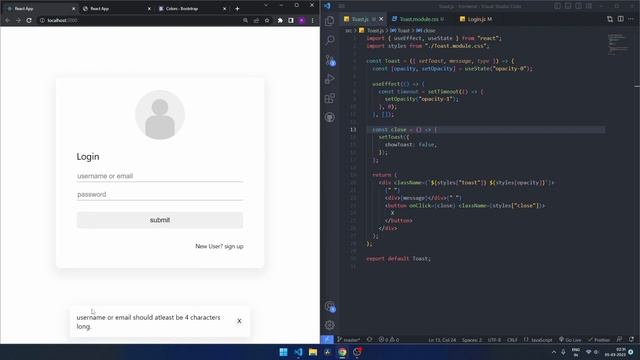Click the profile avatar placeholder image
Viewport: 640px width, 360px height.
[x=160, y=115]
